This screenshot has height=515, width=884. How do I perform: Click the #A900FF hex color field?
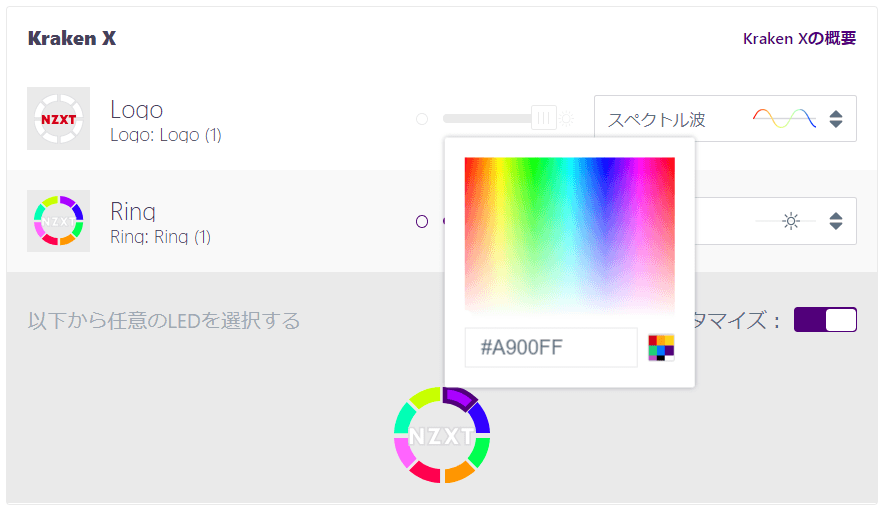click(551, 347)
